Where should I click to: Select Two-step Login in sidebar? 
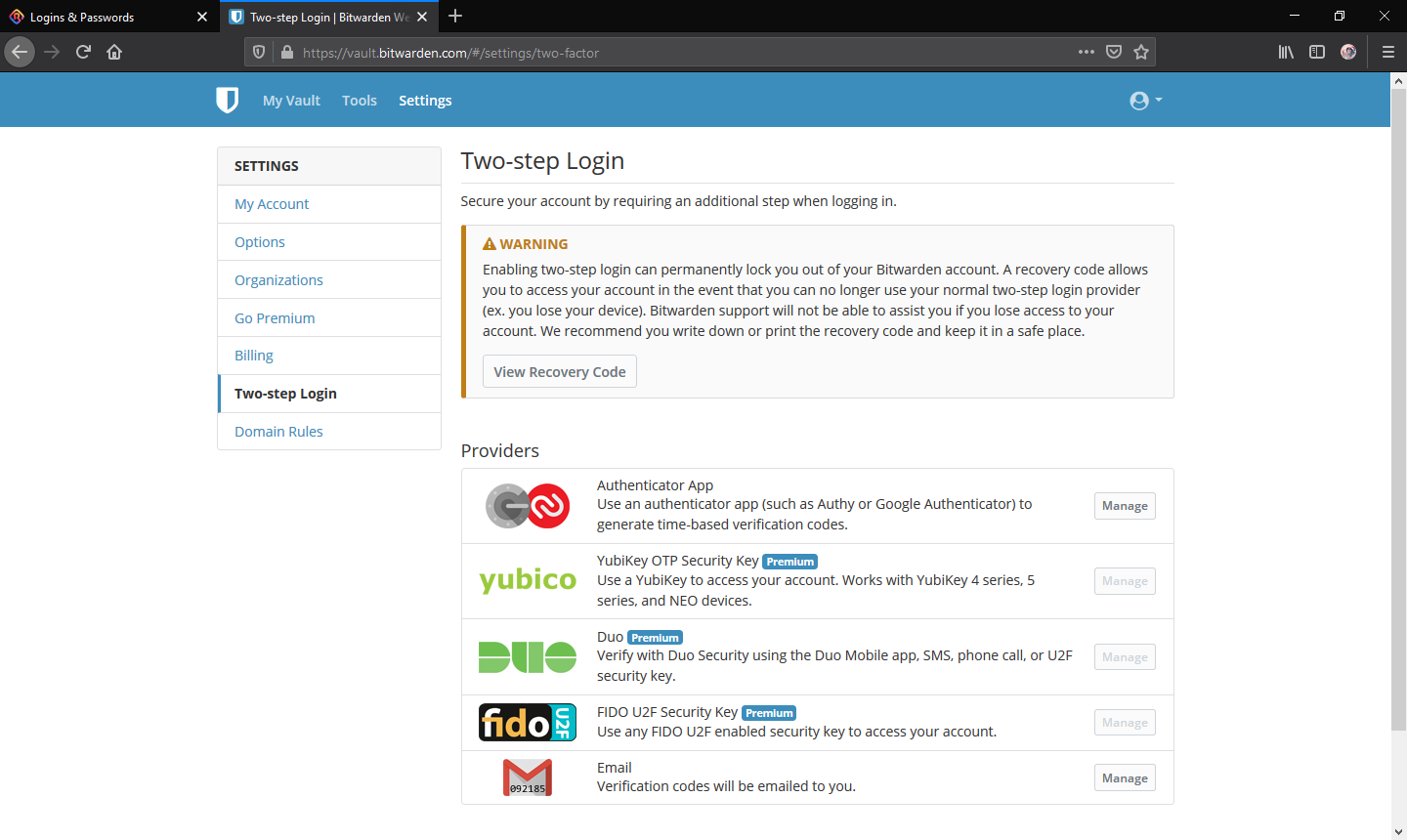(x=329, y=394)
